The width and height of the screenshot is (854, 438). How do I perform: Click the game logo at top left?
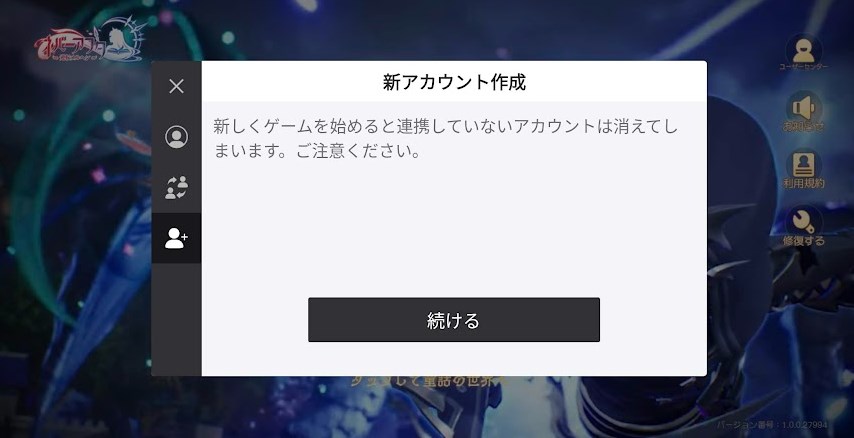click(x=90, y=41)
